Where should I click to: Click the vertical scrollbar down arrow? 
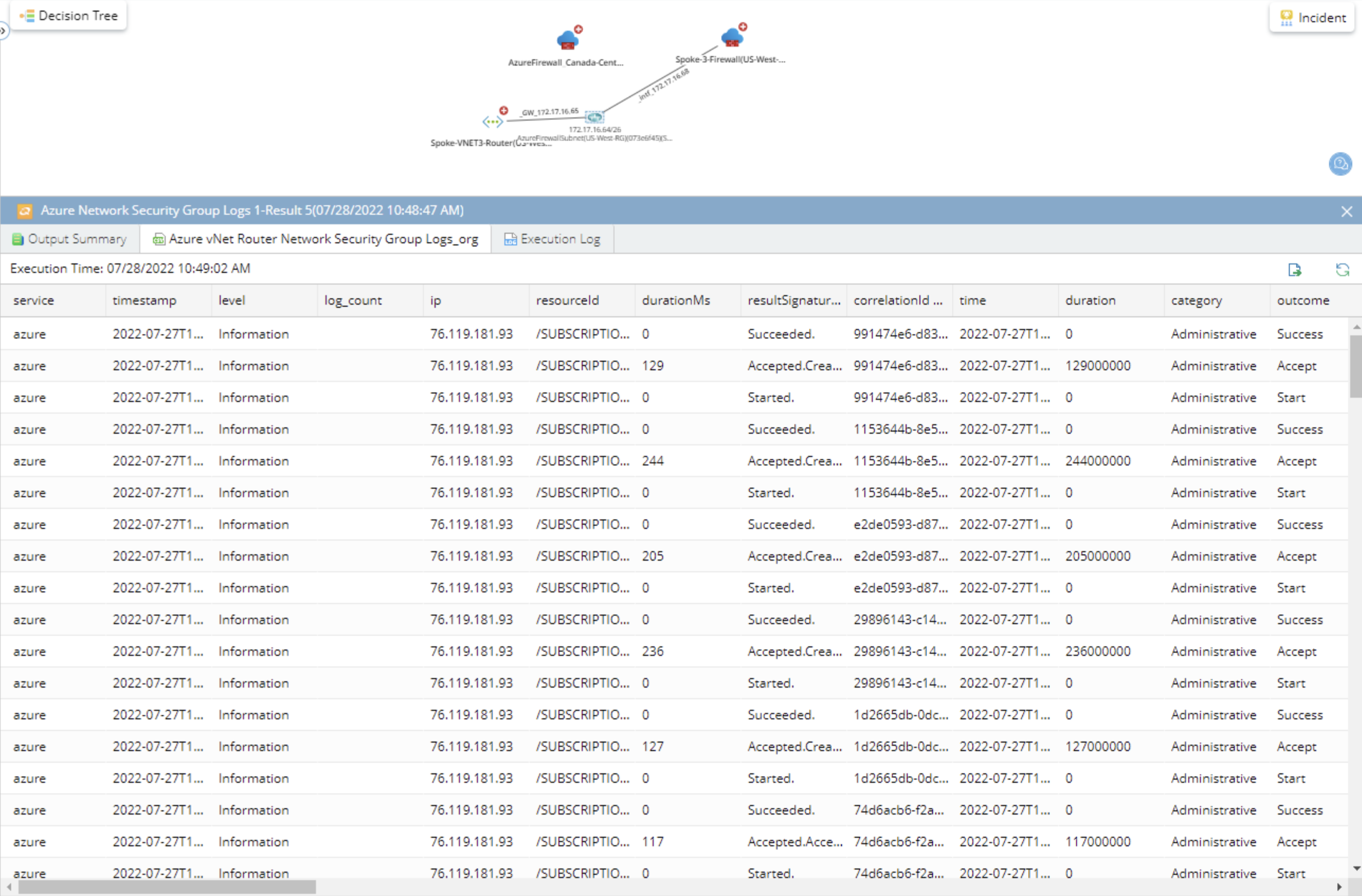tap(1356, 868)
